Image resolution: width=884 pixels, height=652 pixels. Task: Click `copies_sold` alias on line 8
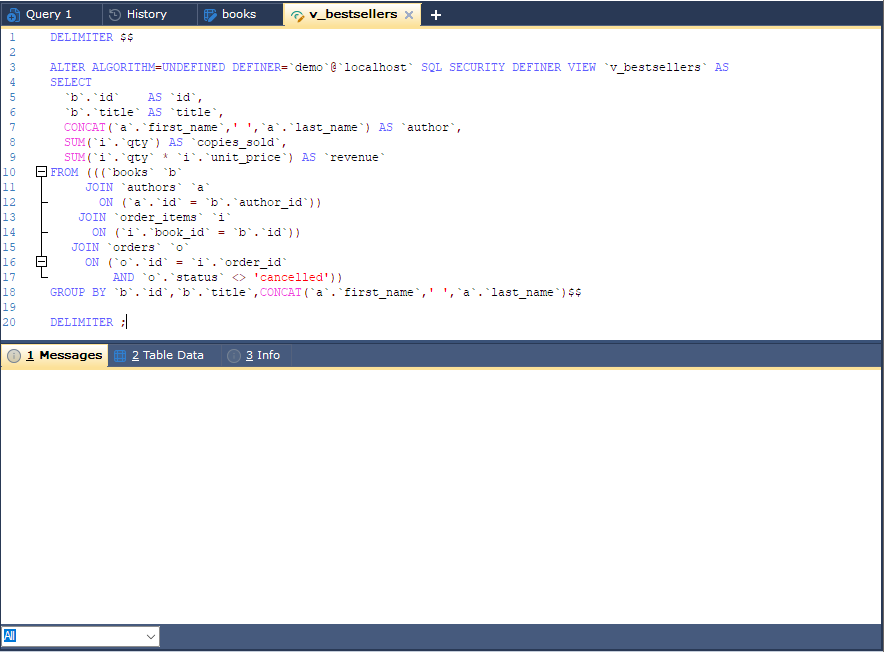[x=235, y=142]
